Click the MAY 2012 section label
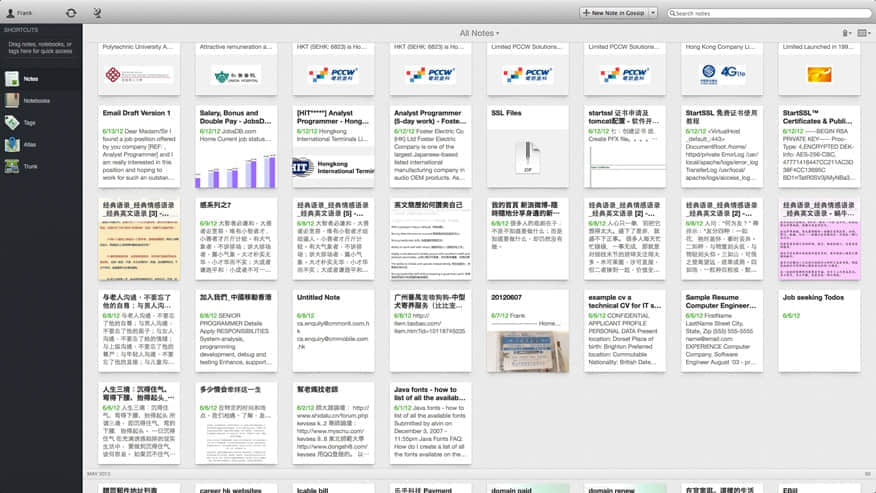876x493 pixels. [99, 474]
